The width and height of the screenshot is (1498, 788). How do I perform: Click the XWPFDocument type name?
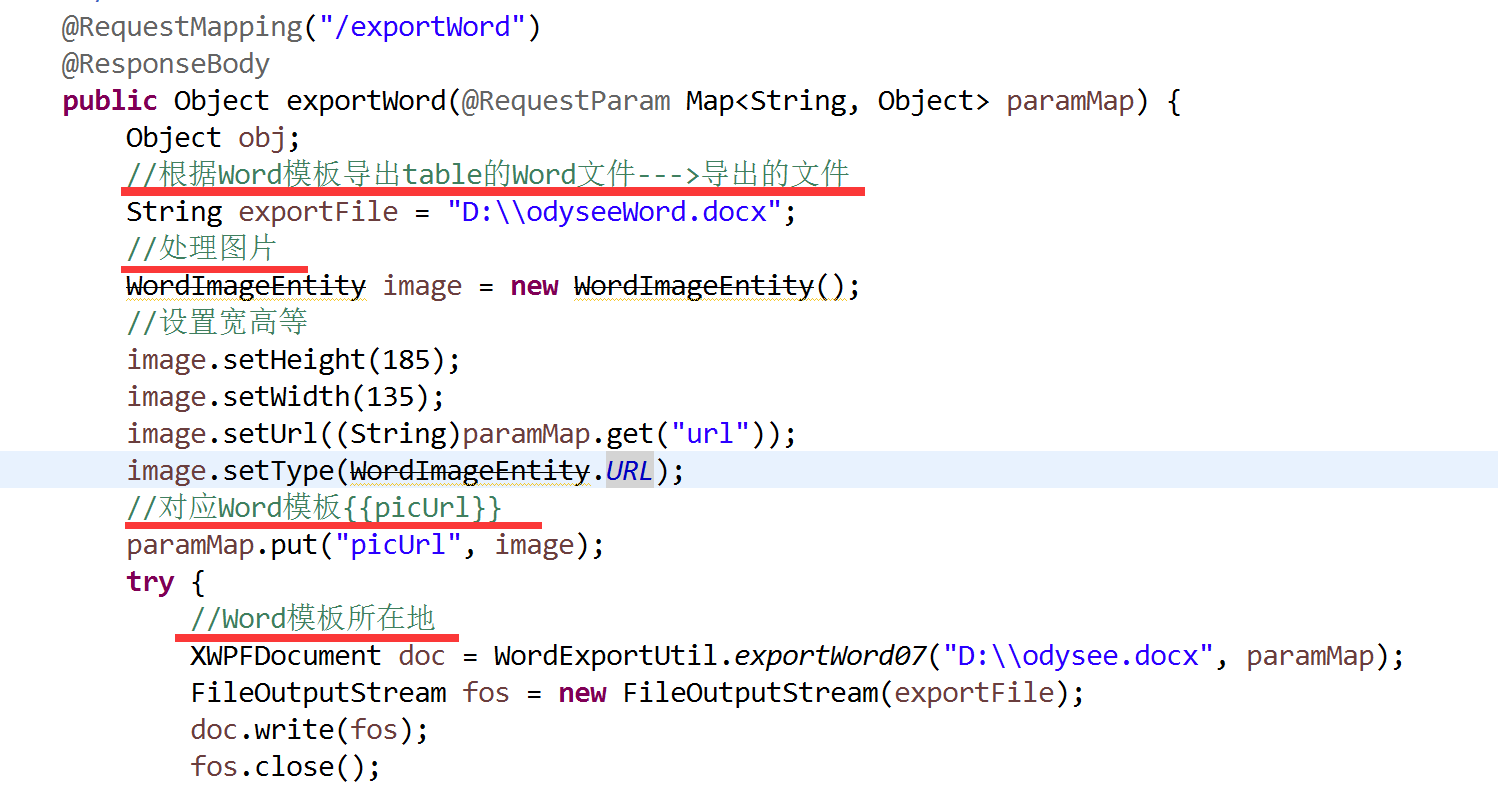coord(286,656)
